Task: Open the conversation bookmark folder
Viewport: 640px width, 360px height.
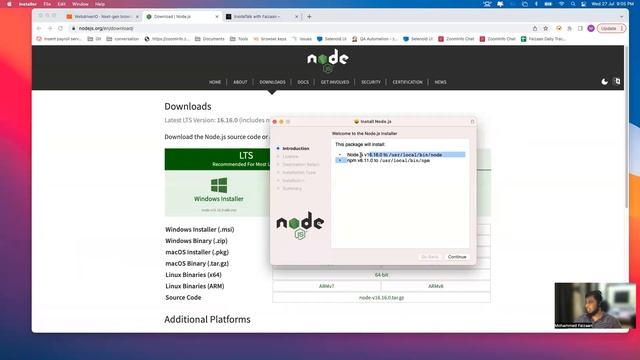Action: tap(122, 39)
